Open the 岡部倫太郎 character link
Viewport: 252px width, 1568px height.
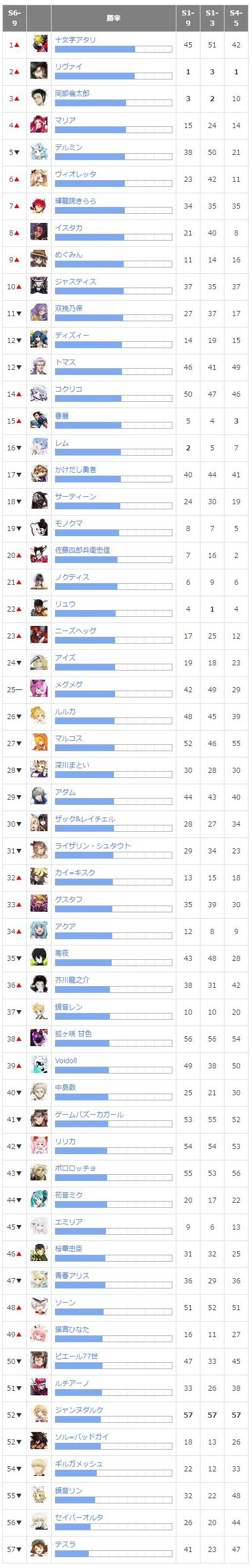tap(72, 94)
